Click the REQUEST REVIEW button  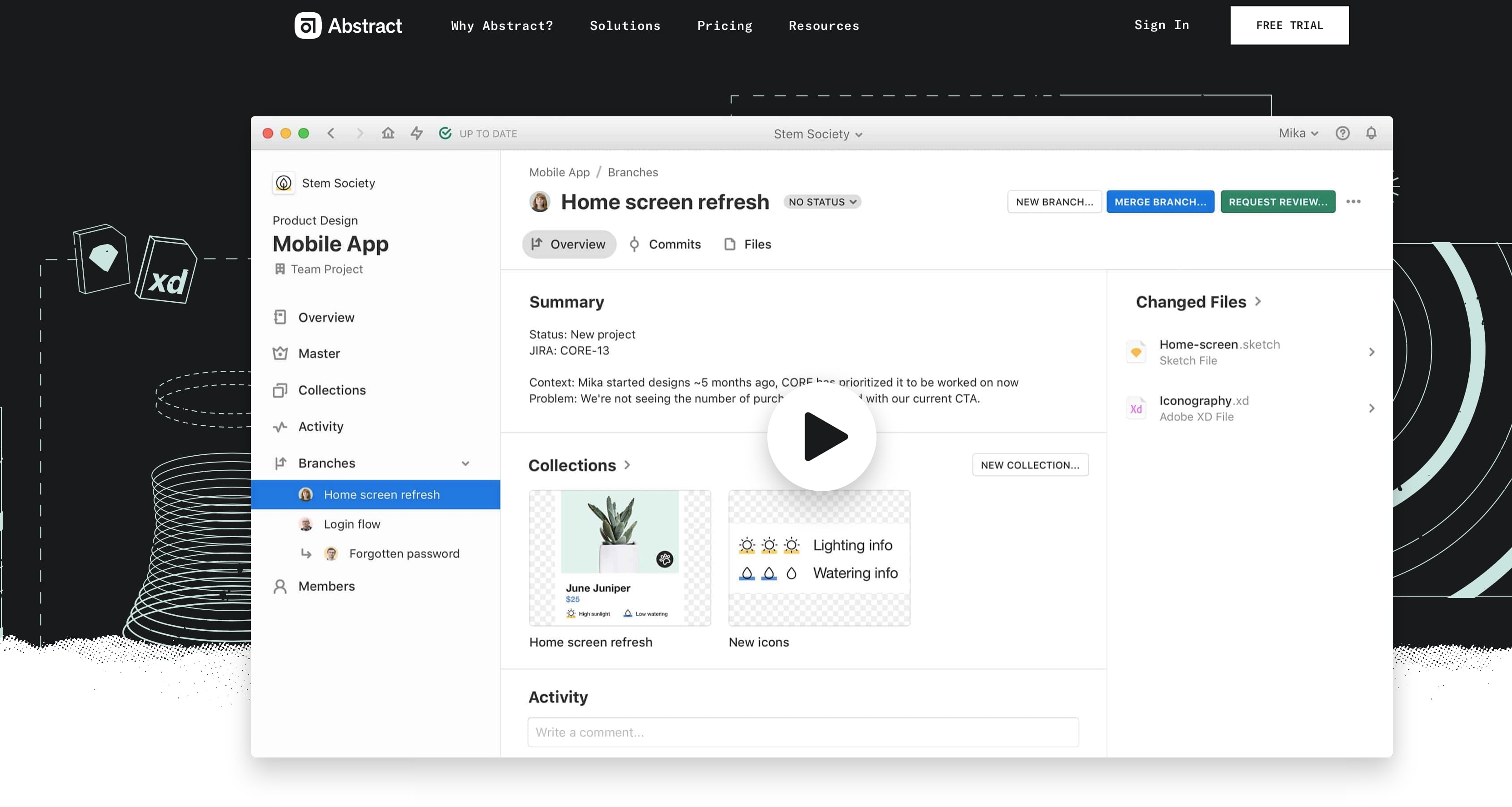point(1277,202)
